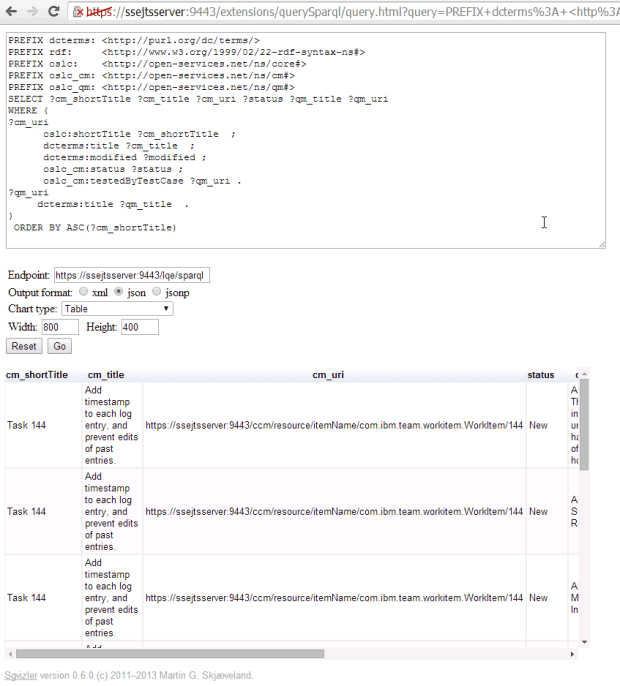Select the jsonp output format

[156, 292]
